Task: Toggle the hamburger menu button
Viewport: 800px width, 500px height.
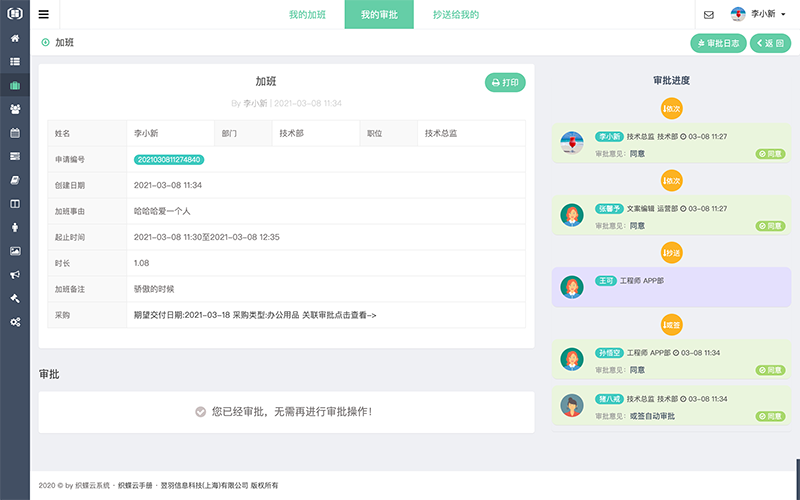Action: tap(44, 14)
